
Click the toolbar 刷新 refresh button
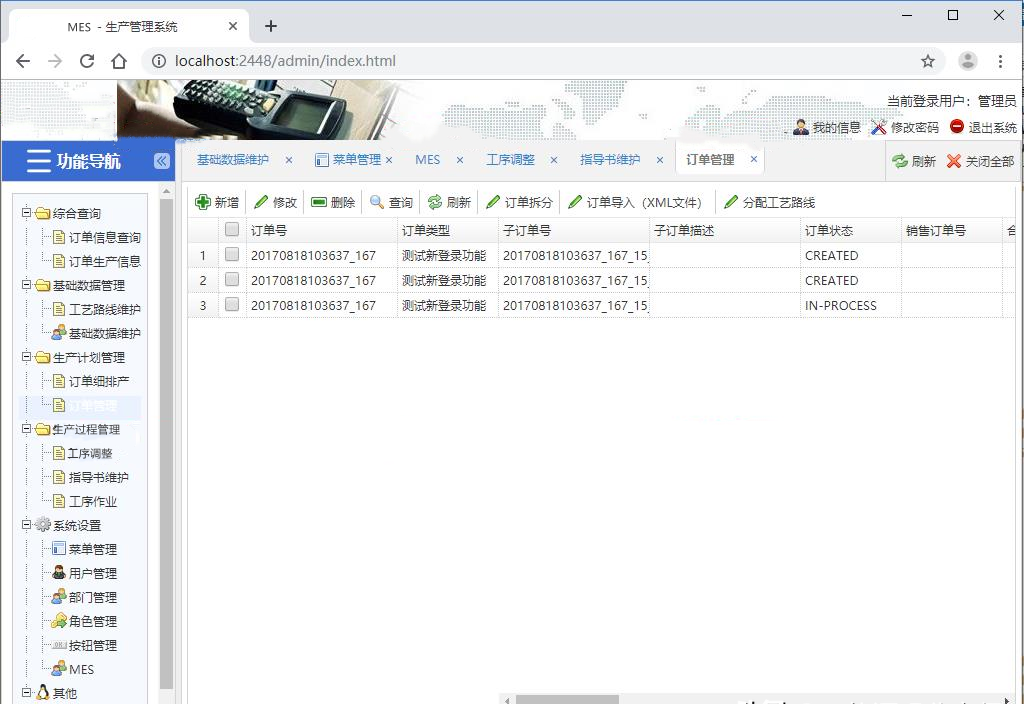(449, 202)
